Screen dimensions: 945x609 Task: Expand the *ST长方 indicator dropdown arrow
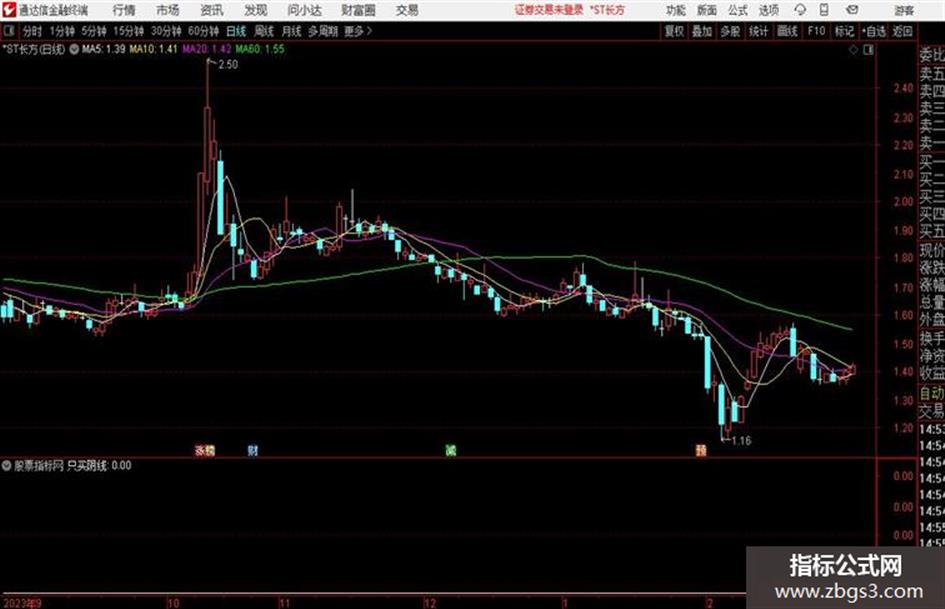pos(74,49)
